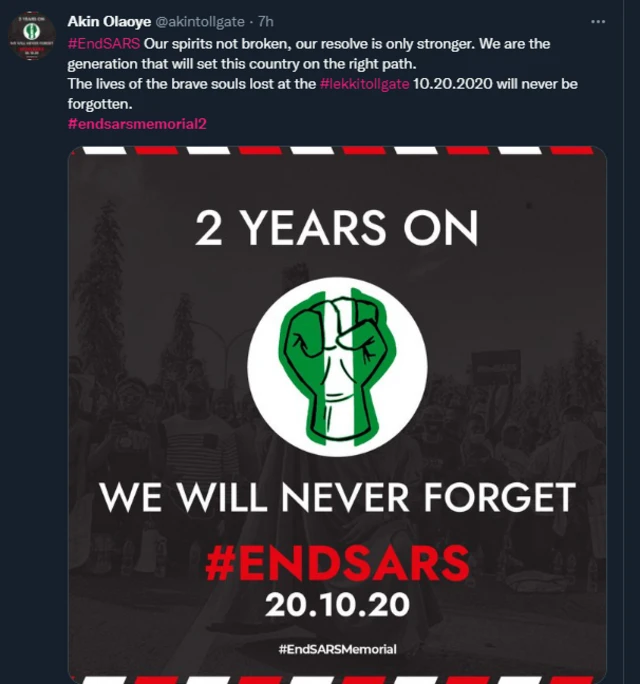Open the @akintollgate handle link
Screen dimensions: 640x684
tap(200, 22)
